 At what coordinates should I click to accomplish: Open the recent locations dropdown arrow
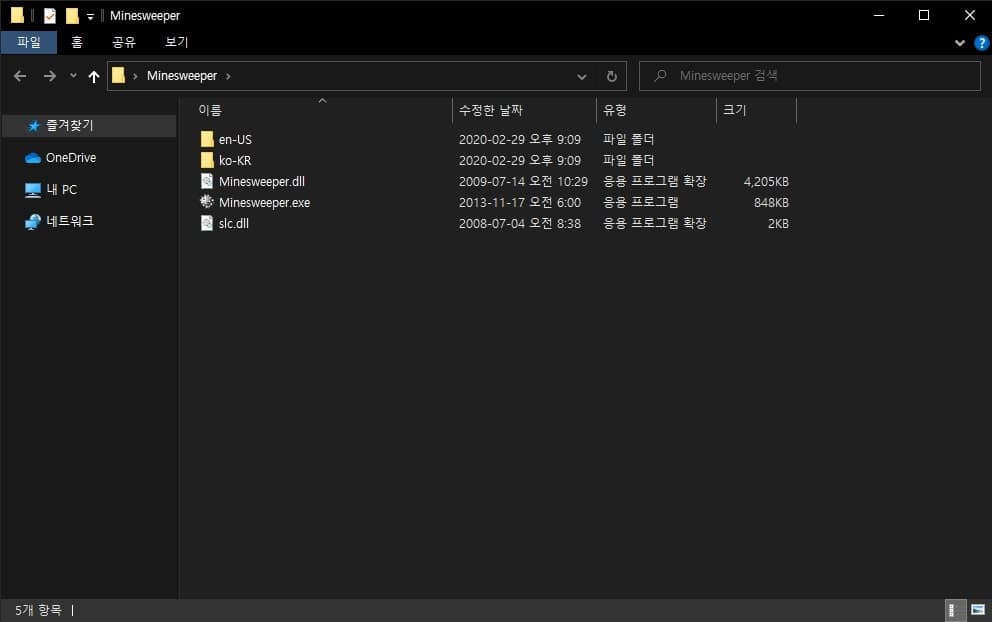73,75
